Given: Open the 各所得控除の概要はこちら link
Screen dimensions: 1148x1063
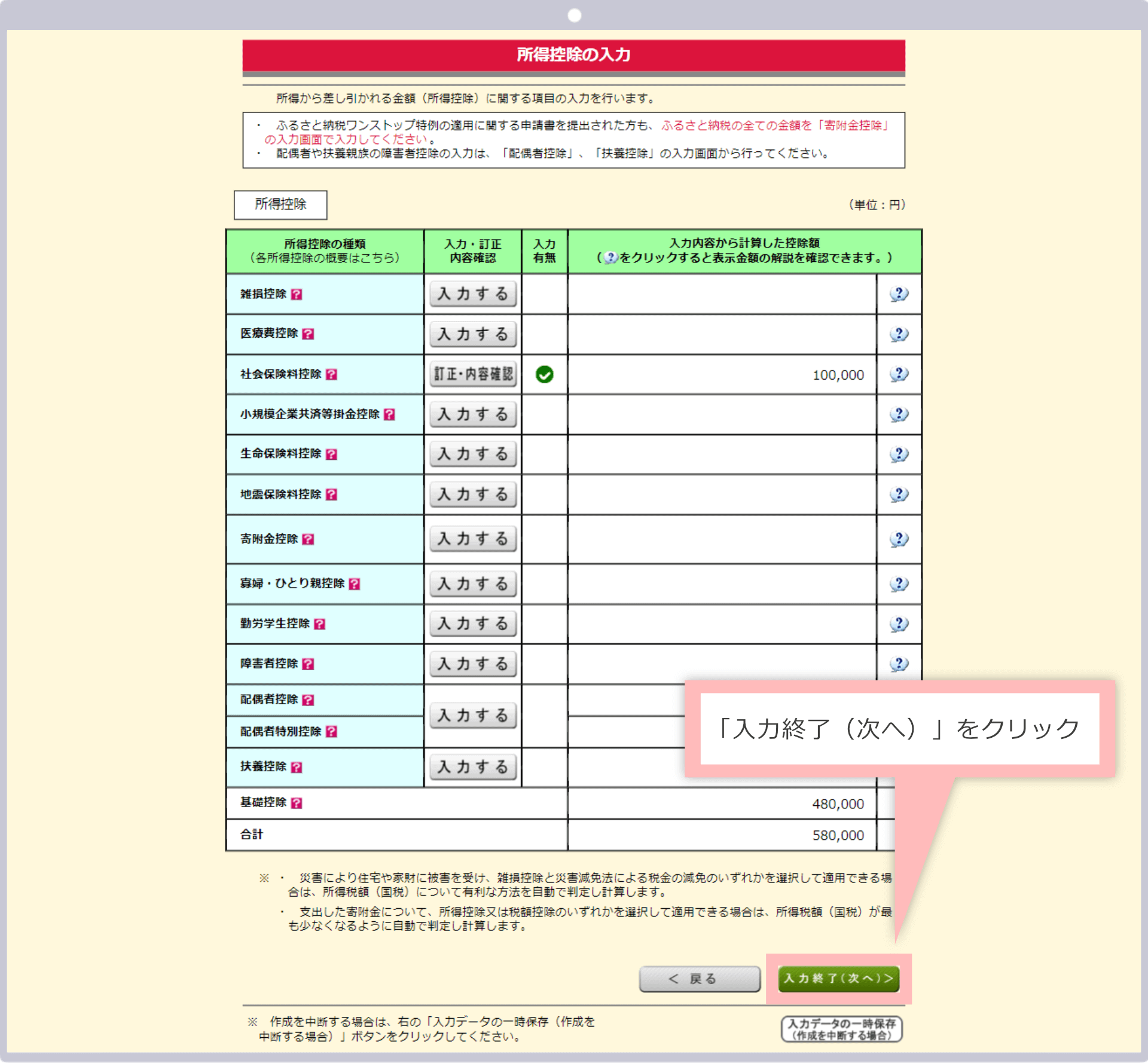Looking at the screenshot, I should click(x=326, y=259).
